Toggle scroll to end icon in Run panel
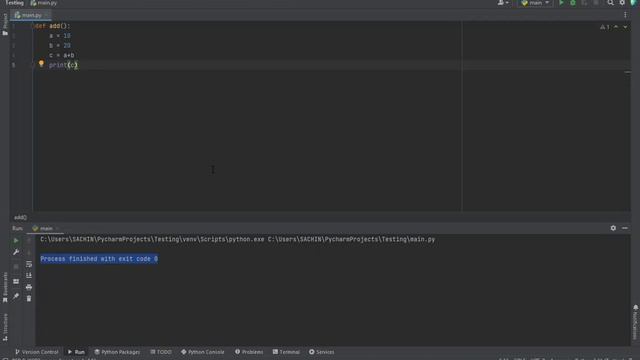Screen dimensions: 640x360 [29, 276]
